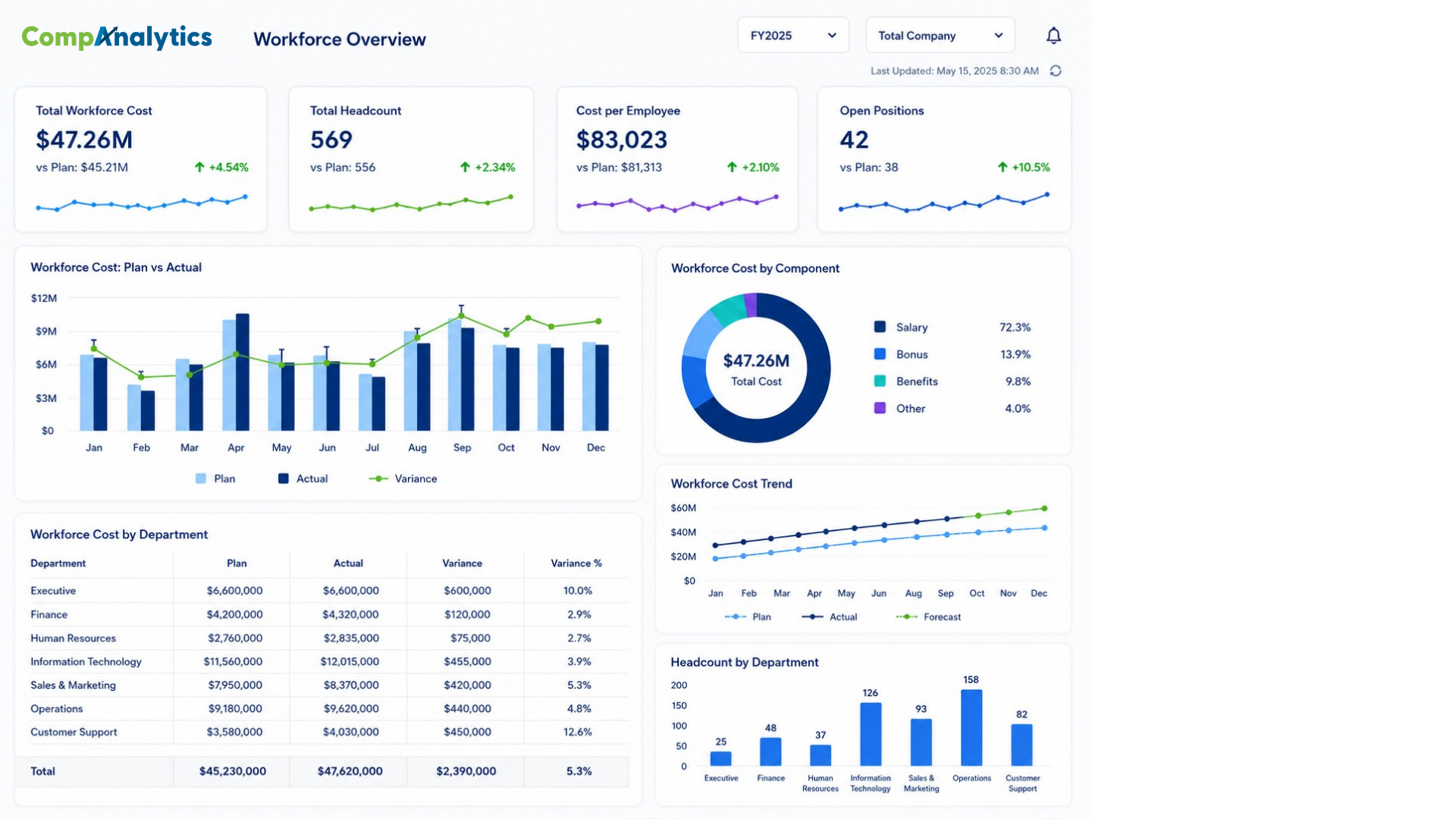Screen dimensions: 1456x819
Task: Select the Information Technology row label
Action: [x=86, y=661]
